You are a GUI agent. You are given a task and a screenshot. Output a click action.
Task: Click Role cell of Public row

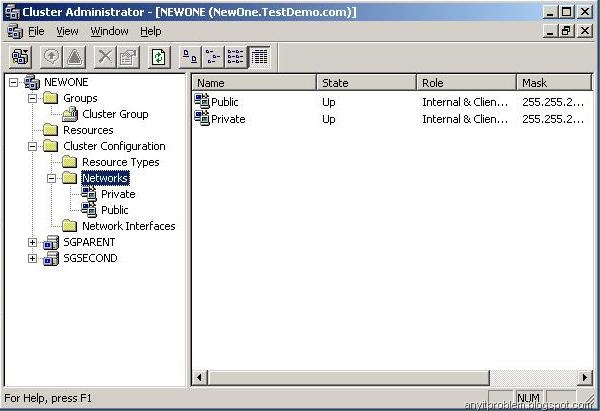click(465, 102)
